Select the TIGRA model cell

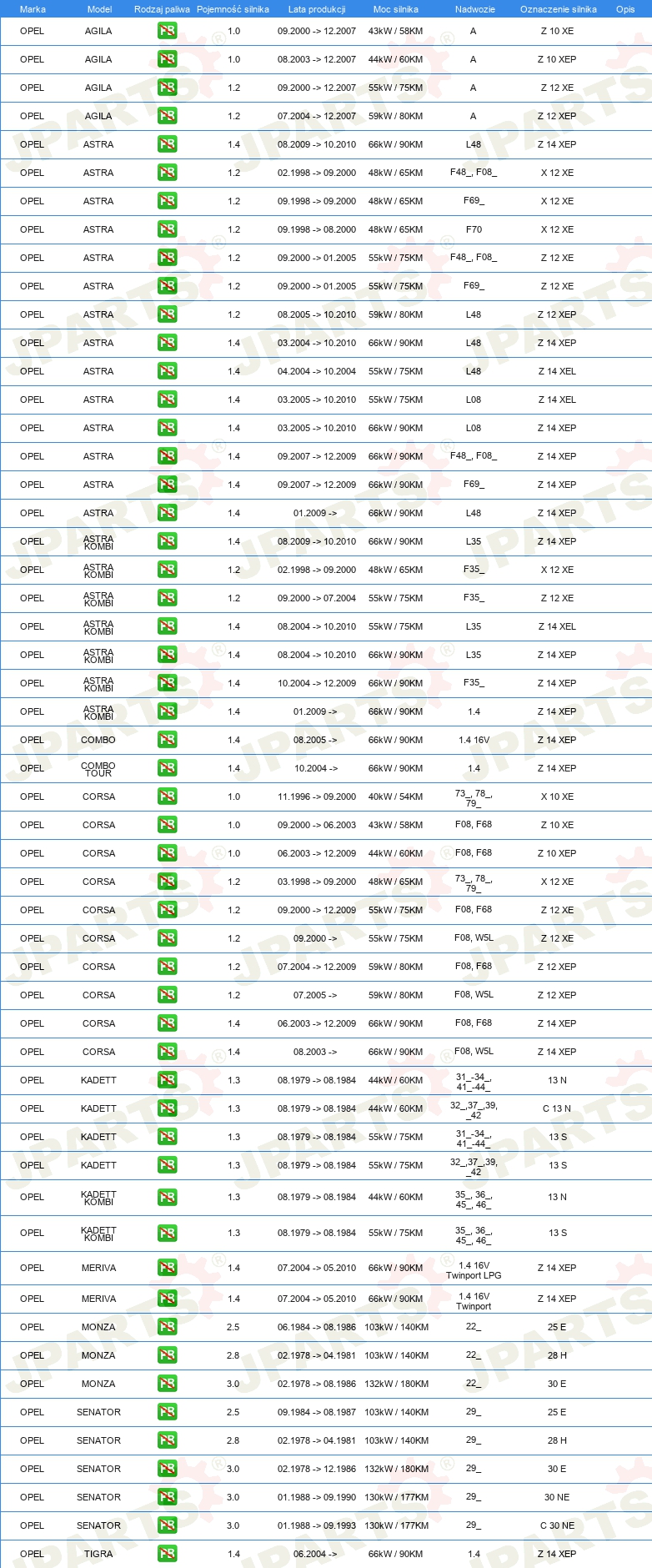[98, 1554]
